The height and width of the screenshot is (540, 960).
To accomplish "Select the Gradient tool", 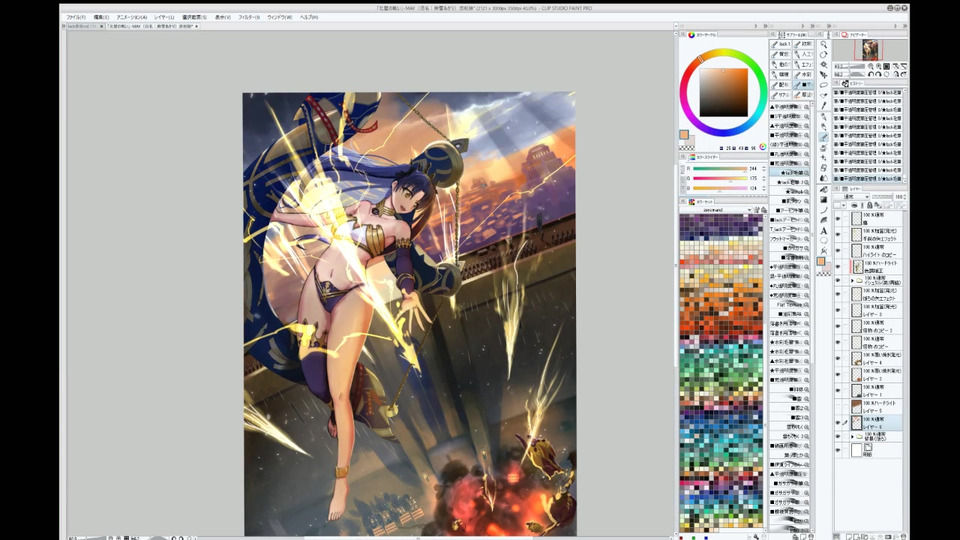I will [824, 199].
